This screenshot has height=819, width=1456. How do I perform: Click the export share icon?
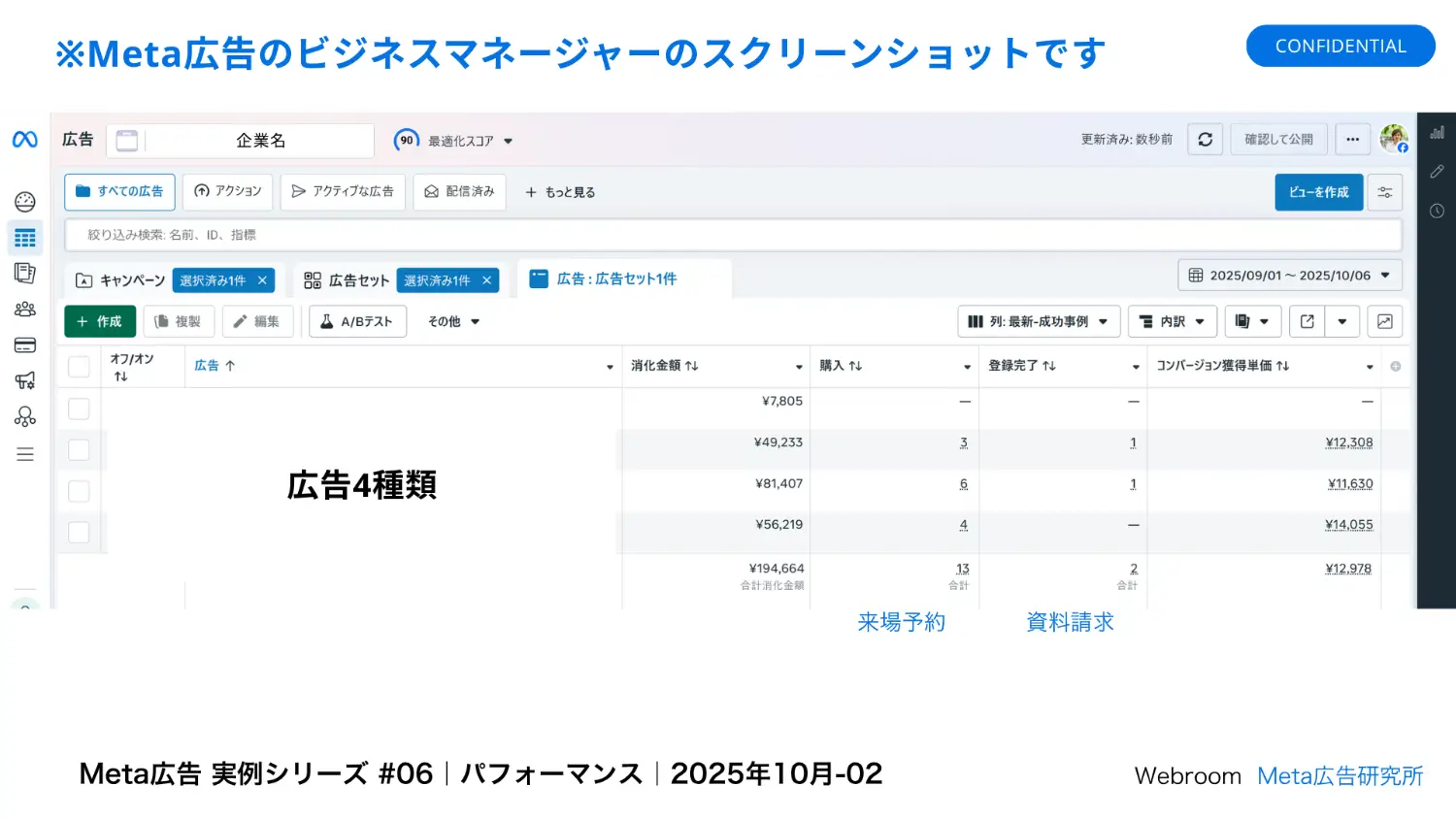tap(1307, 321)
